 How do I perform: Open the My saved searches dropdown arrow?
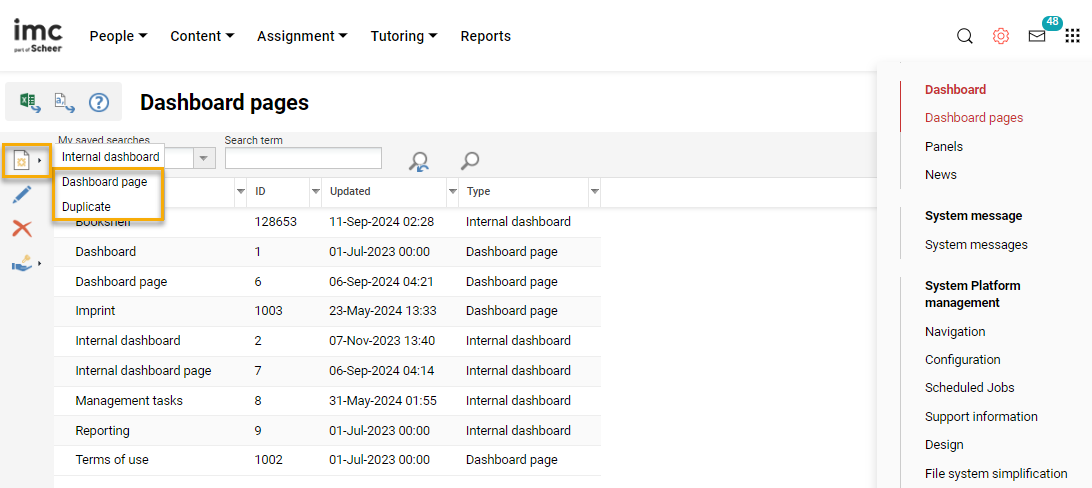pyautogui.click(x=204, y=158)
